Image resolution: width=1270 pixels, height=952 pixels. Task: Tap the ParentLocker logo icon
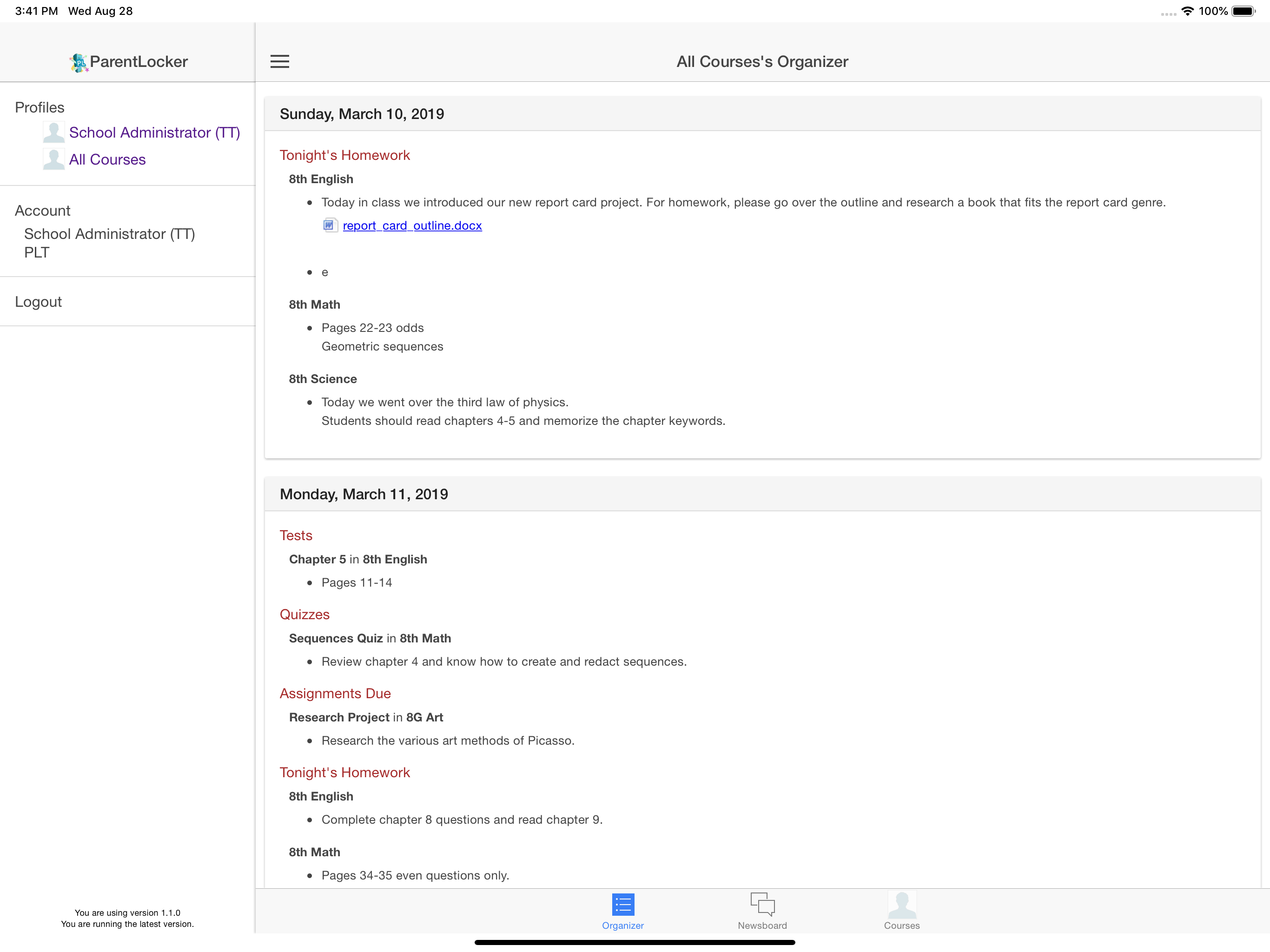click(79, 62)
